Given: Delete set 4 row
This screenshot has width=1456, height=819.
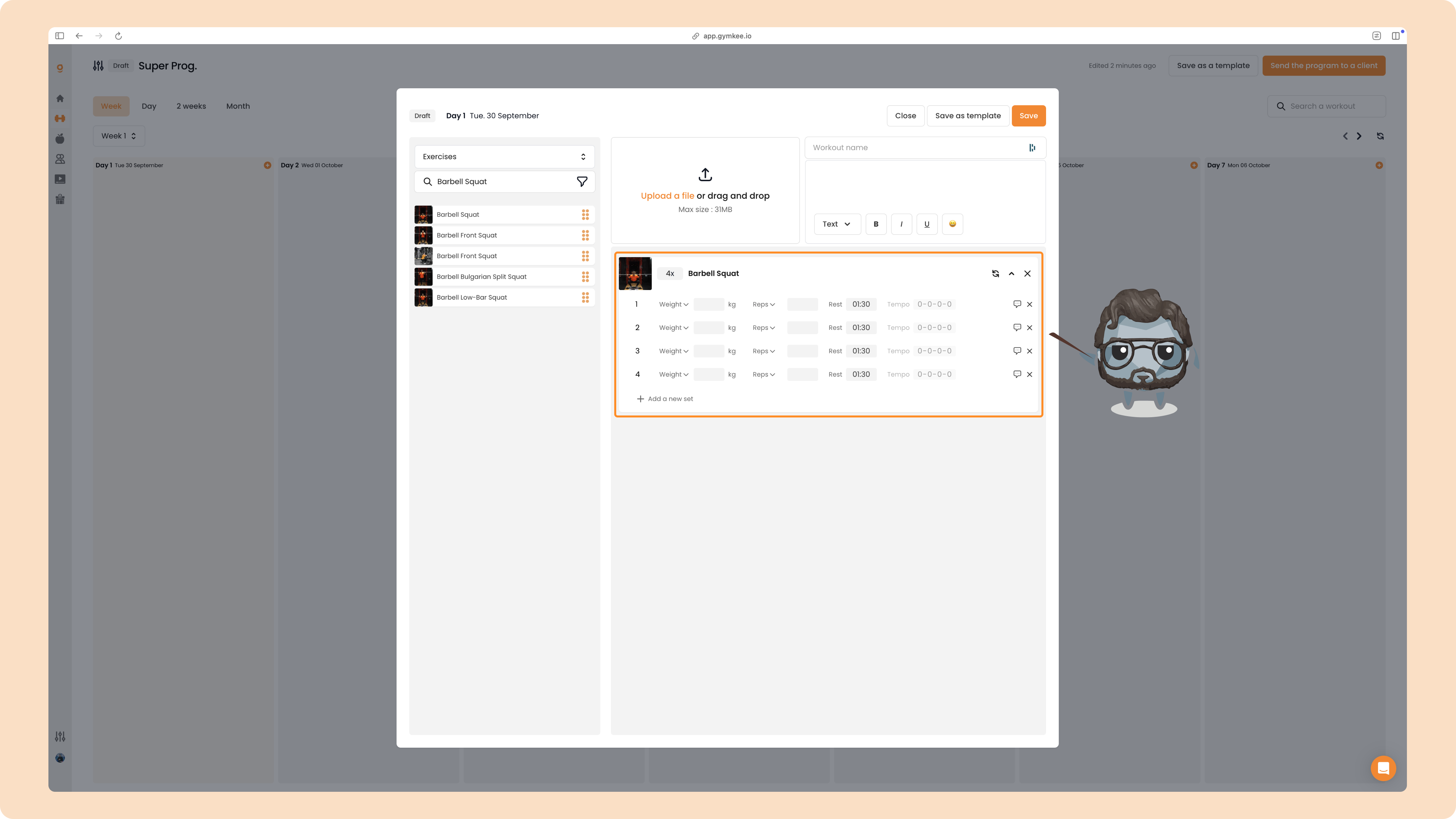Looking at the screenshot, I should click(x=1030, y=374).
